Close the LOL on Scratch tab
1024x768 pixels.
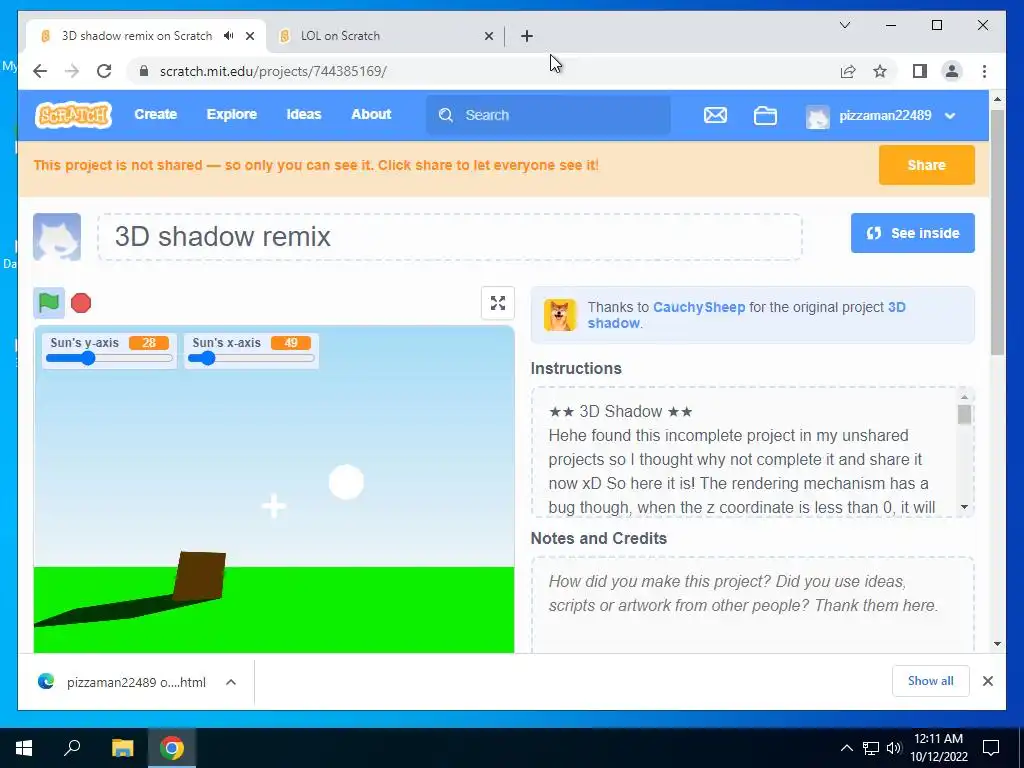[488, 36]
